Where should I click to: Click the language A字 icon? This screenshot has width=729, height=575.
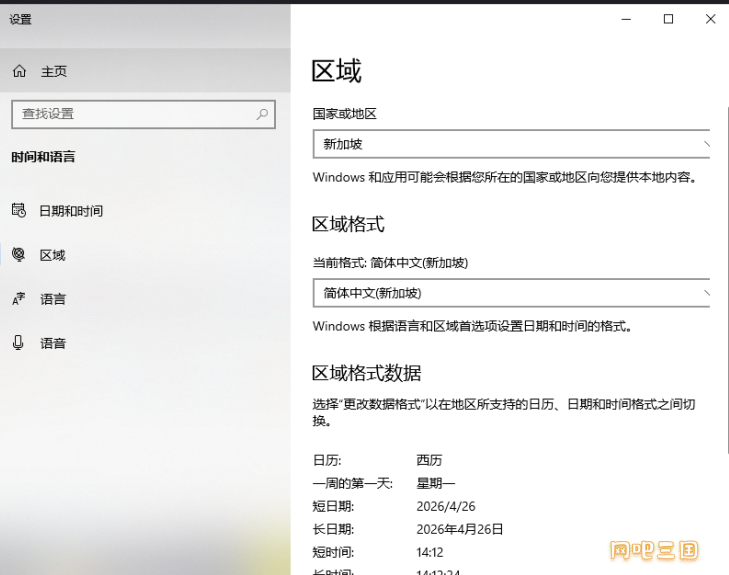point(19,299)
